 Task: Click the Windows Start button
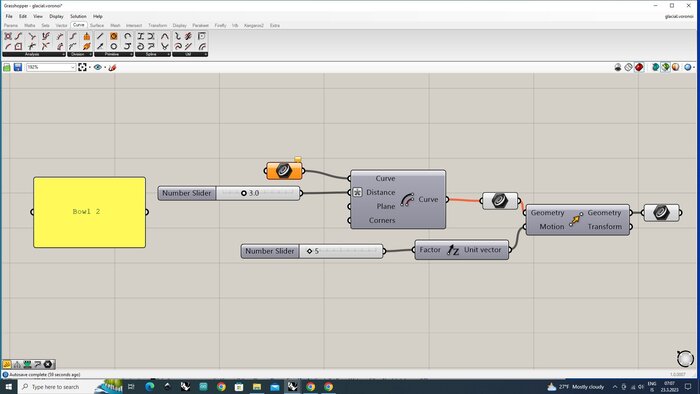[x=8, y=386]
